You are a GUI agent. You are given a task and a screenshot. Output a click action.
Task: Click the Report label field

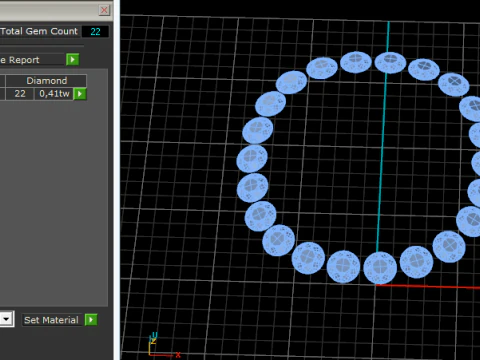point(32,60)
